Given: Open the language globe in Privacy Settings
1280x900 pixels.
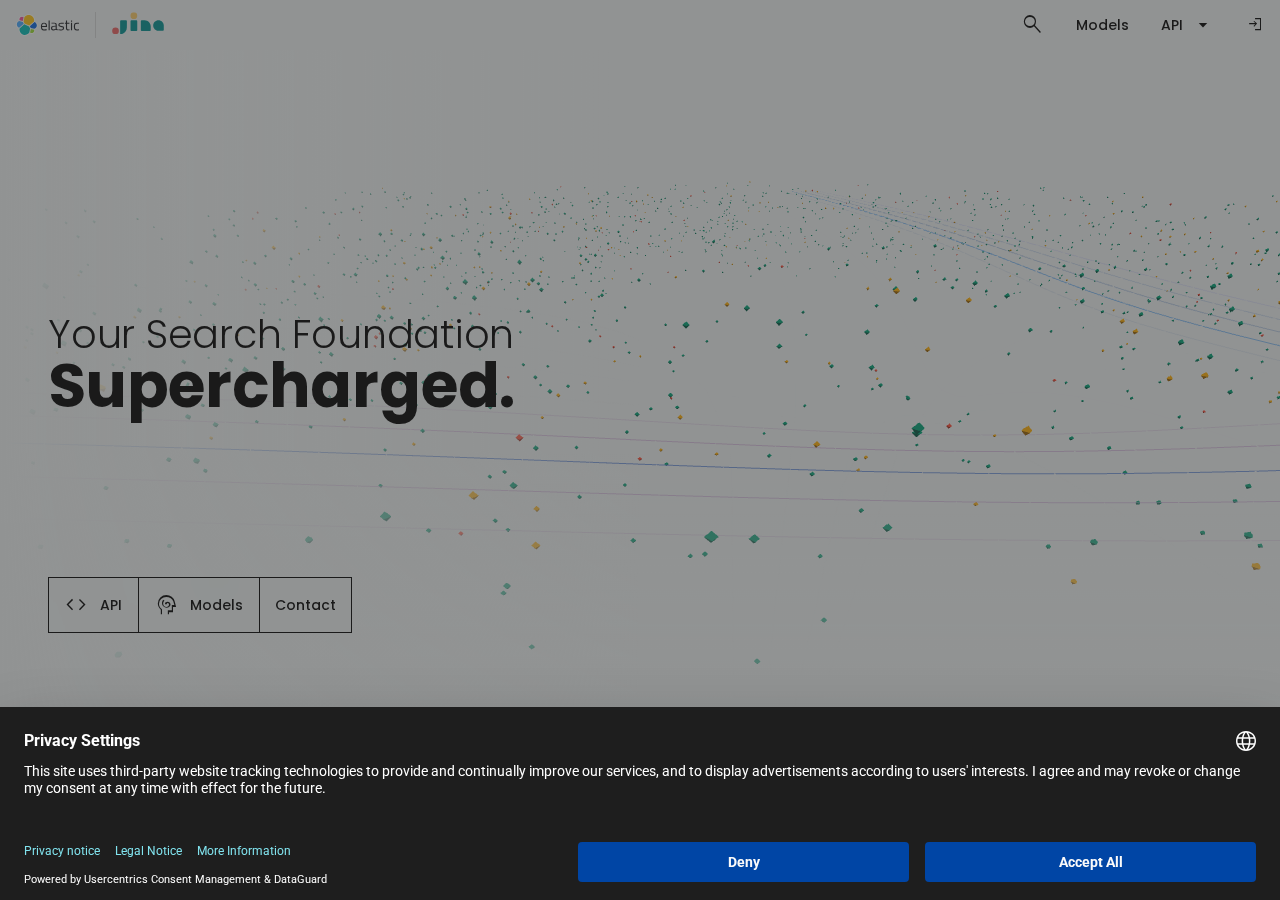Looking at the screenshot, I should (1246, 741).
